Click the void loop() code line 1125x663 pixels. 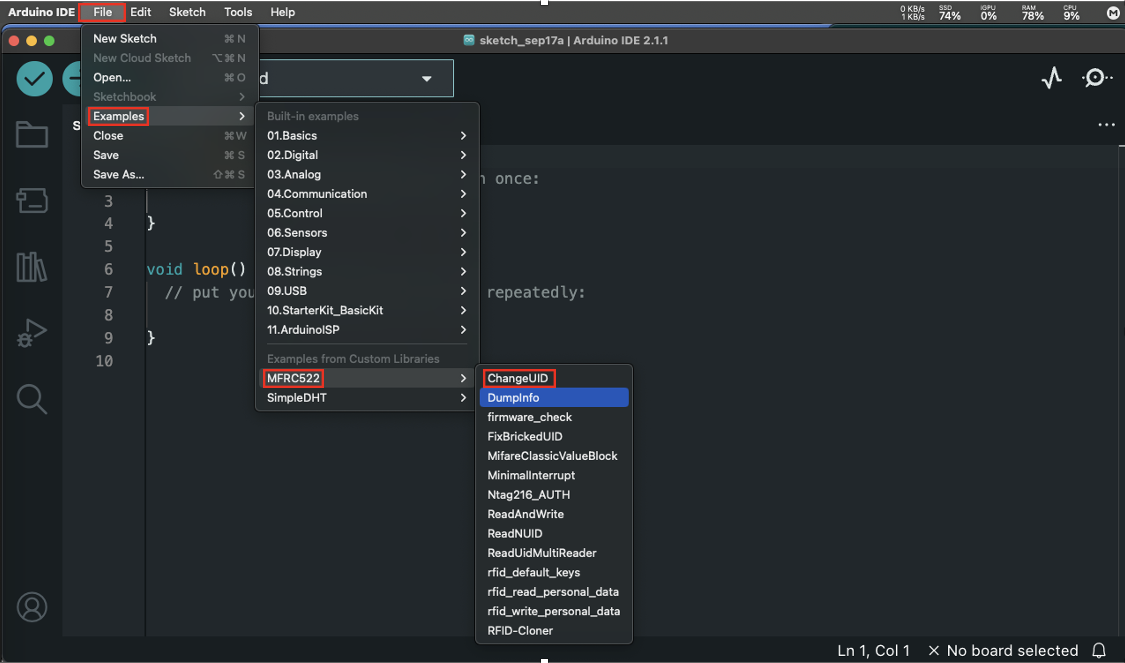pos(197,269)
